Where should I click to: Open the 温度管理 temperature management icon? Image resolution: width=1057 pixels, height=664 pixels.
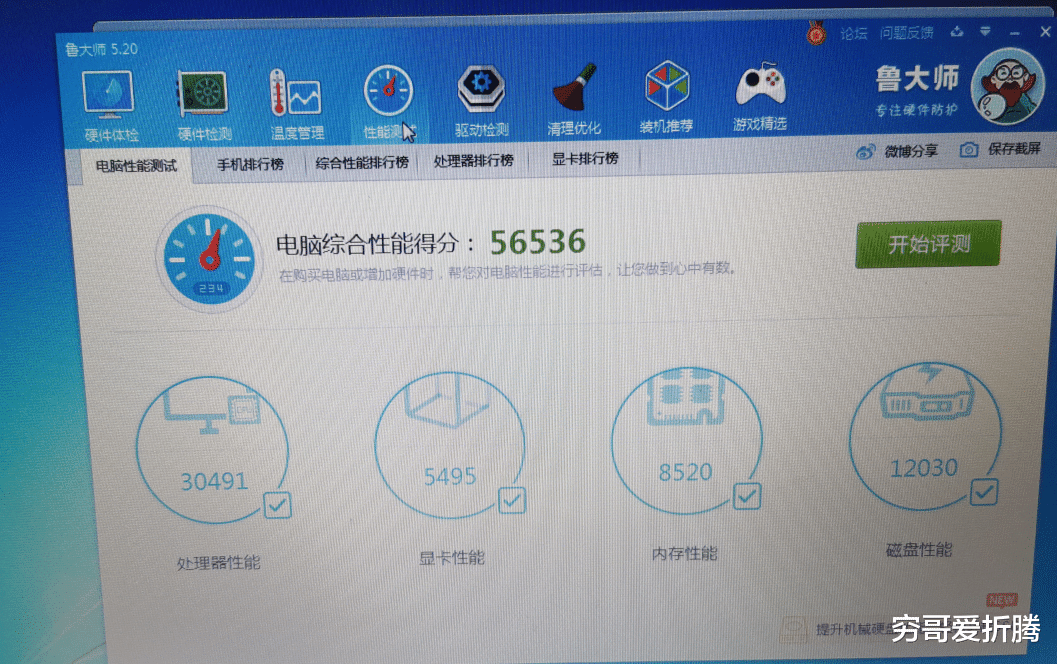(x=296, y=94)
